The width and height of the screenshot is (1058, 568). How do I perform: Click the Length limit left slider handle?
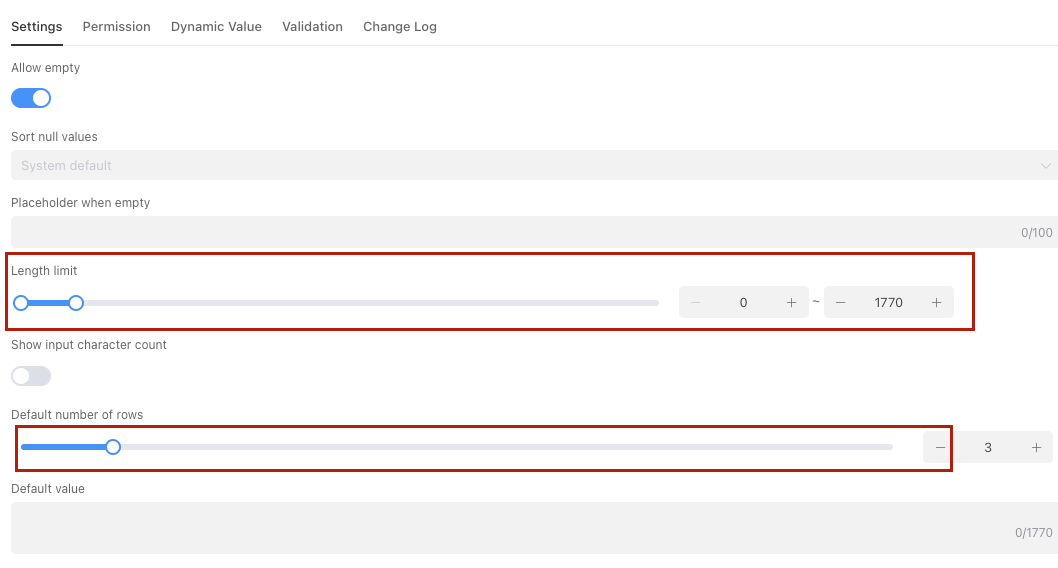click(21, 303)
